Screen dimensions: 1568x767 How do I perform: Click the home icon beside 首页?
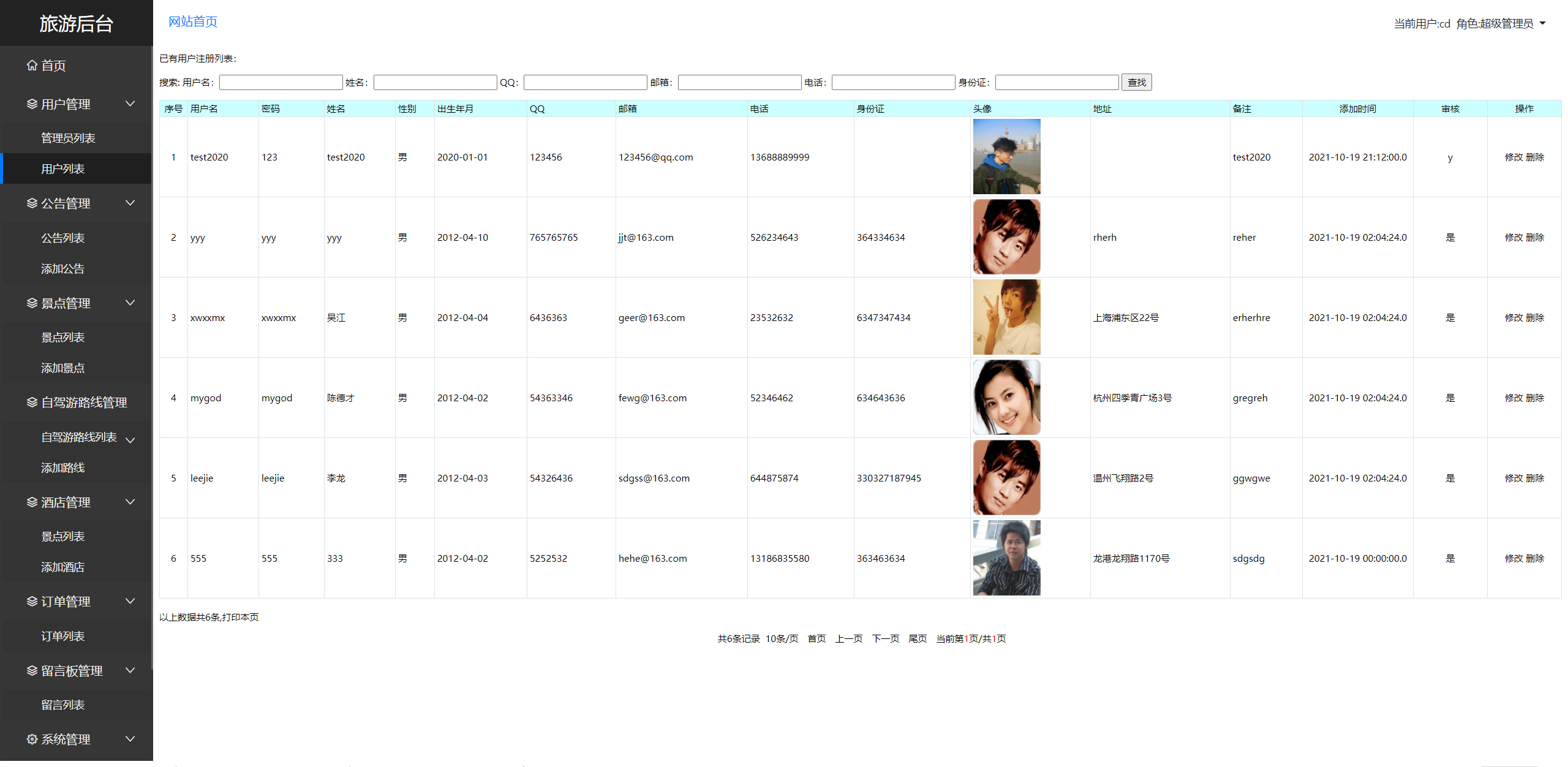[x=32, y=65]
